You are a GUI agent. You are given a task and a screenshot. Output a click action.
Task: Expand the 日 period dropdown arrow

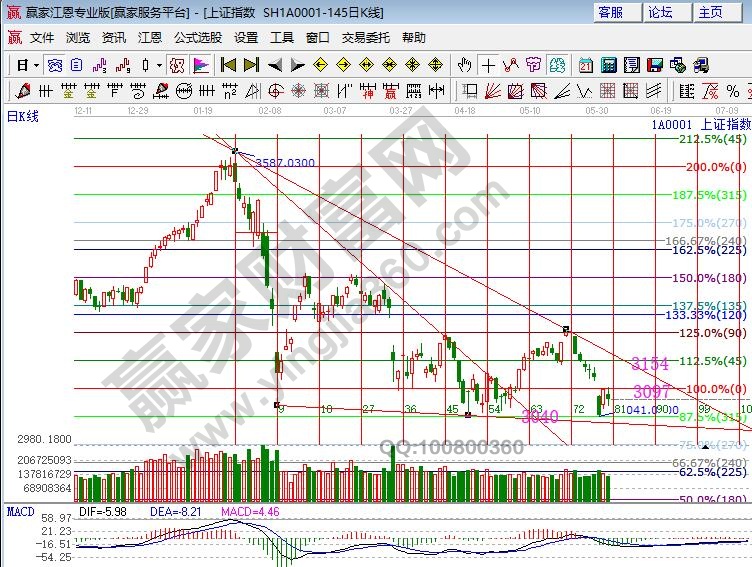coord(36,65)
